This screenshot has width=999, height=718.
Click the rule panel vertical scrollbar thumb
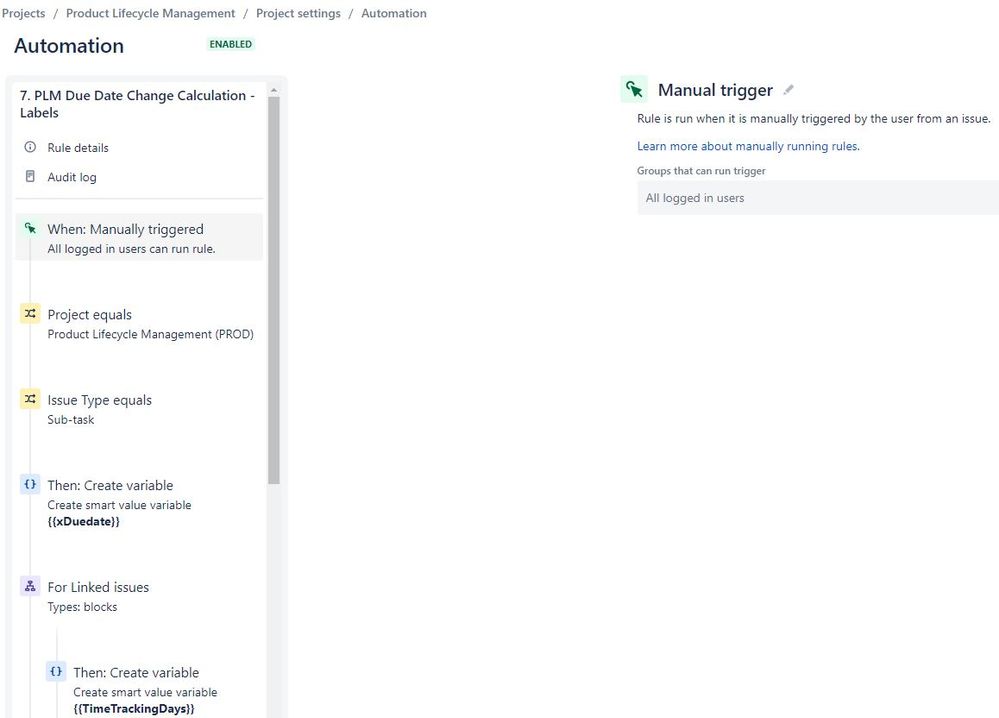[x=274, y=291]
